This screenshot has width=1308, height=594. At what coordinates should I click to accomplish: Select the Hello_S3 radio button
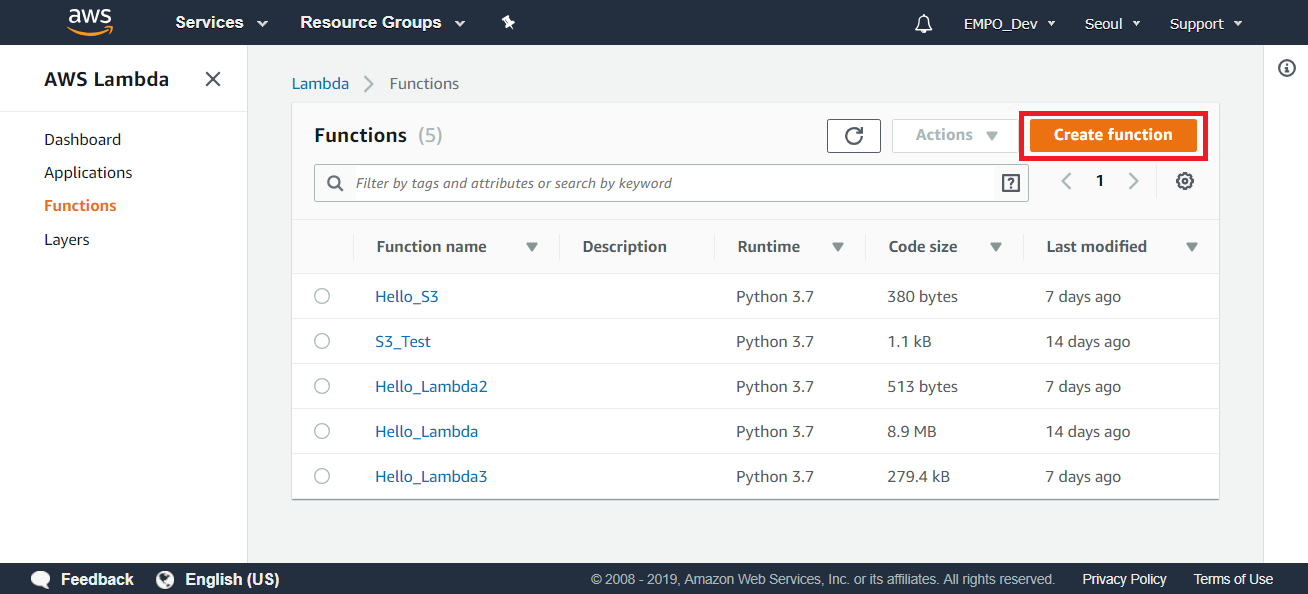[x=322, y=296]
